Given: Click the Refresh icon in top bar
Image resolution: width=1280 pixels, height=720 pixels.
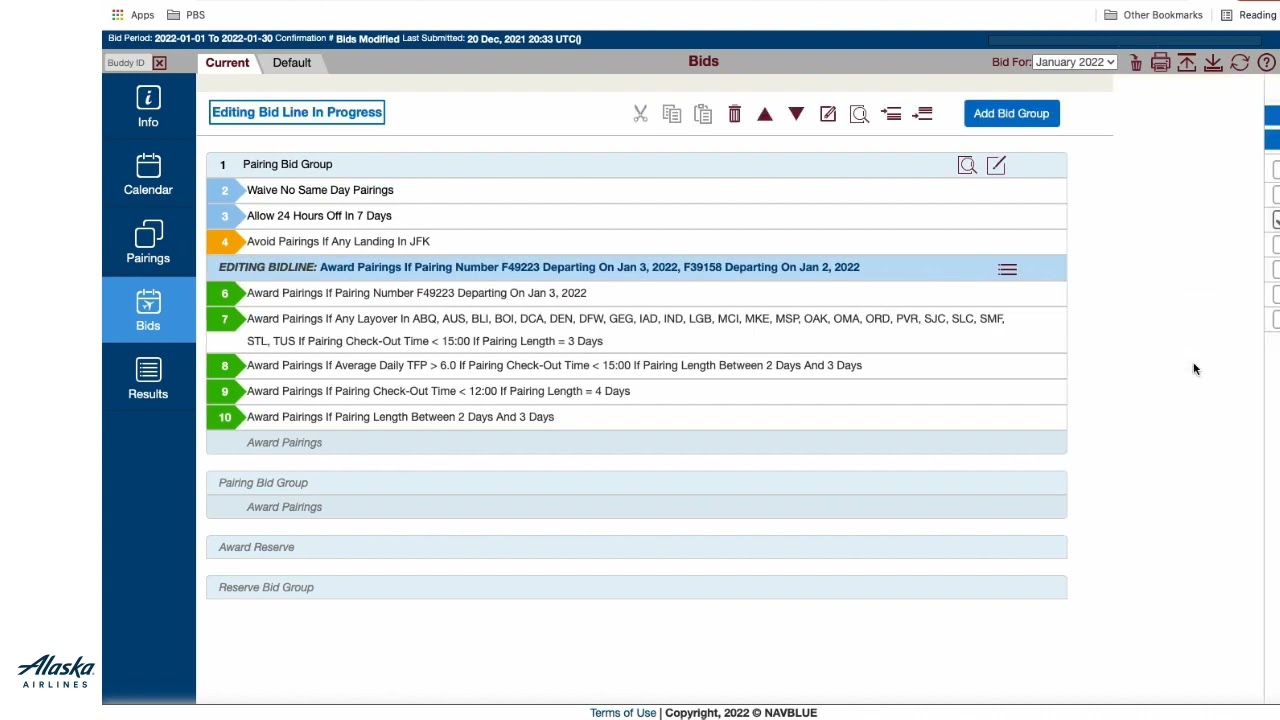Looking at the screenshot, I should pos(1240,63).
